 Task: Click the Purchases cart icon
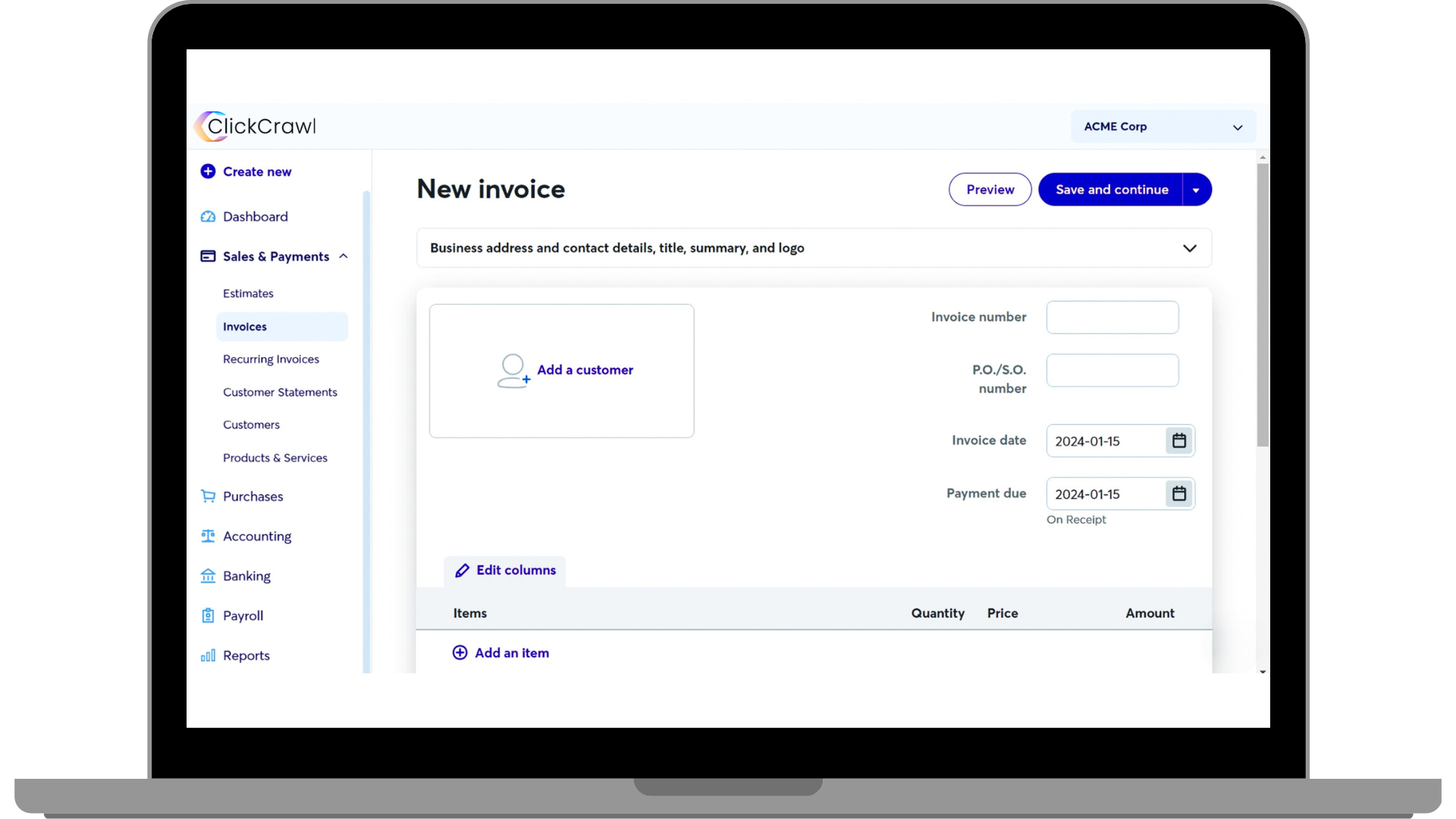208,497
